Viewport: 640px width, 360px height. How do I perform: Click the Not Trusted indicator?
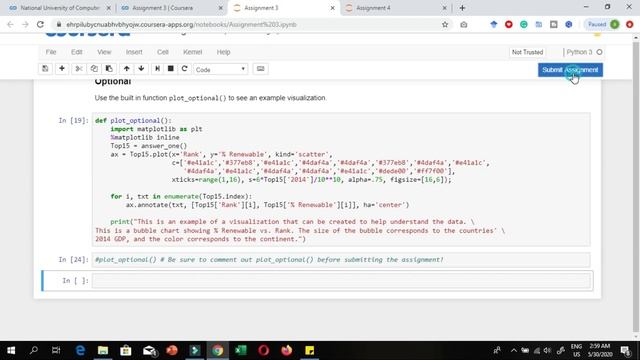coord(527,52)
